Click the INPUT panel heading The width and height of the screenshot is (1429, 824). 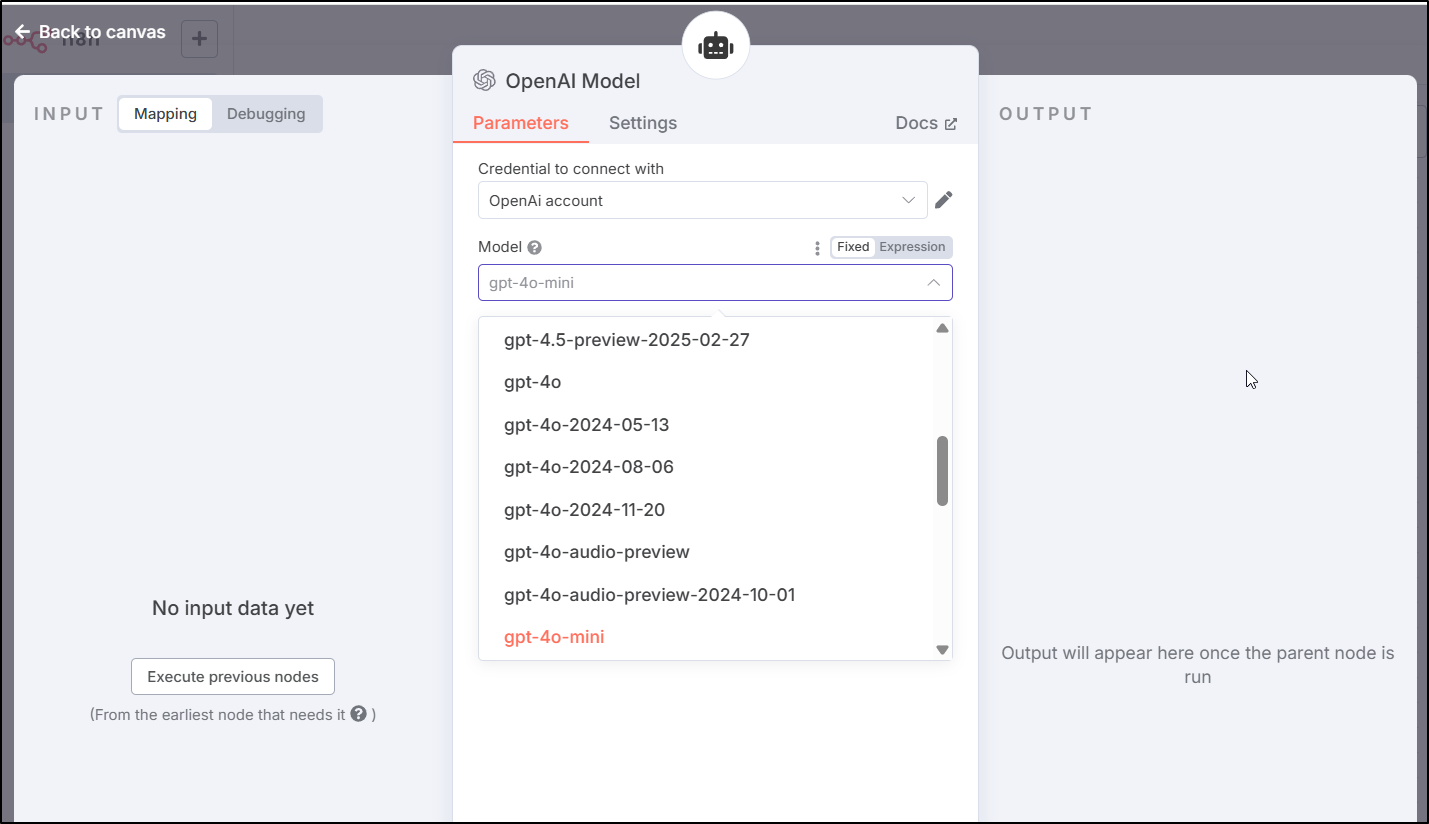69,114
